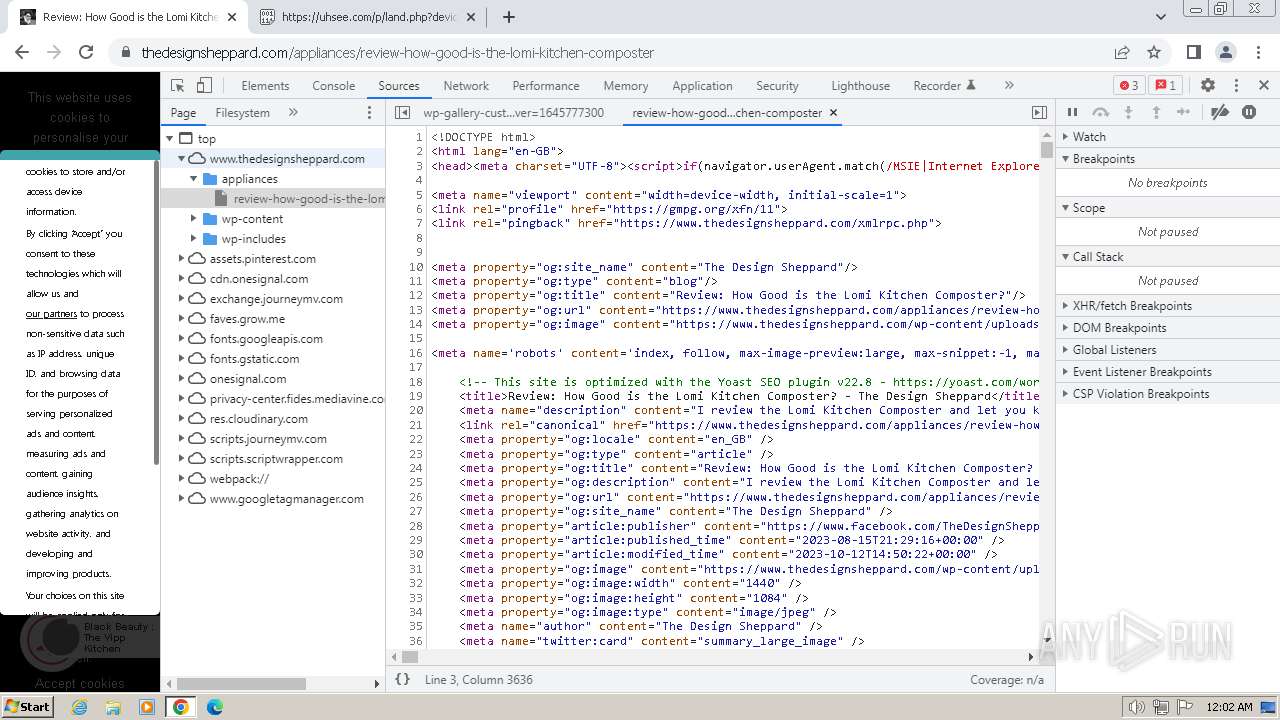Click the Step into next function icon
The height and width of the screenshot is (720, 1280).
[x=1128, y=113]
